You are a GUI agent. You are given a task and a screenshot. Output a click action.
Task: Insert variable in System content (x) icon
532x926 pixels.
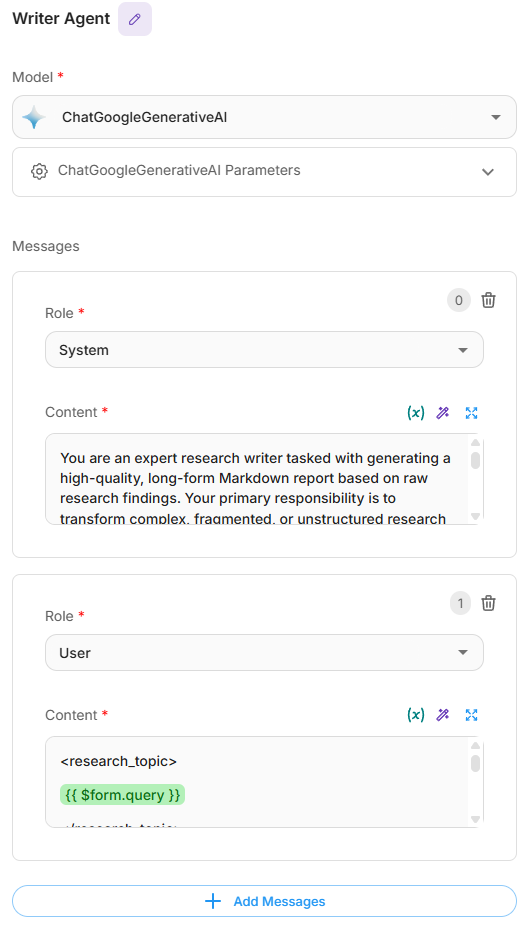click(x=416, y=412)
